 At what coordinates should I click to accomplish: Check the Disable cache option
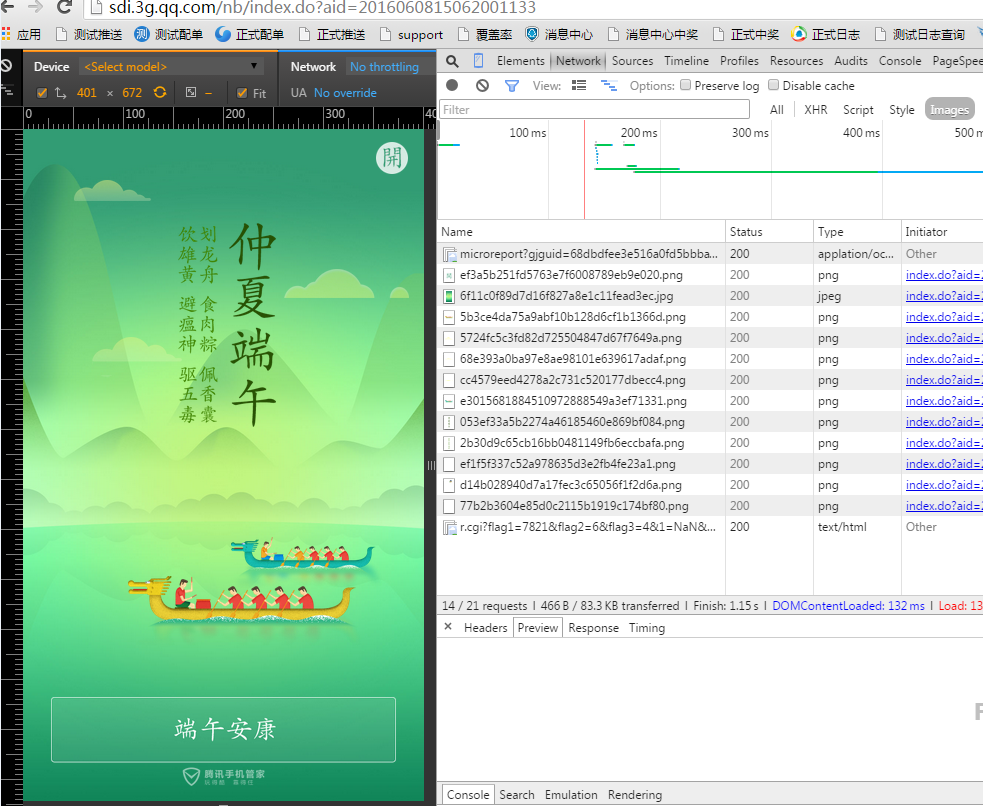click(774, 86)
